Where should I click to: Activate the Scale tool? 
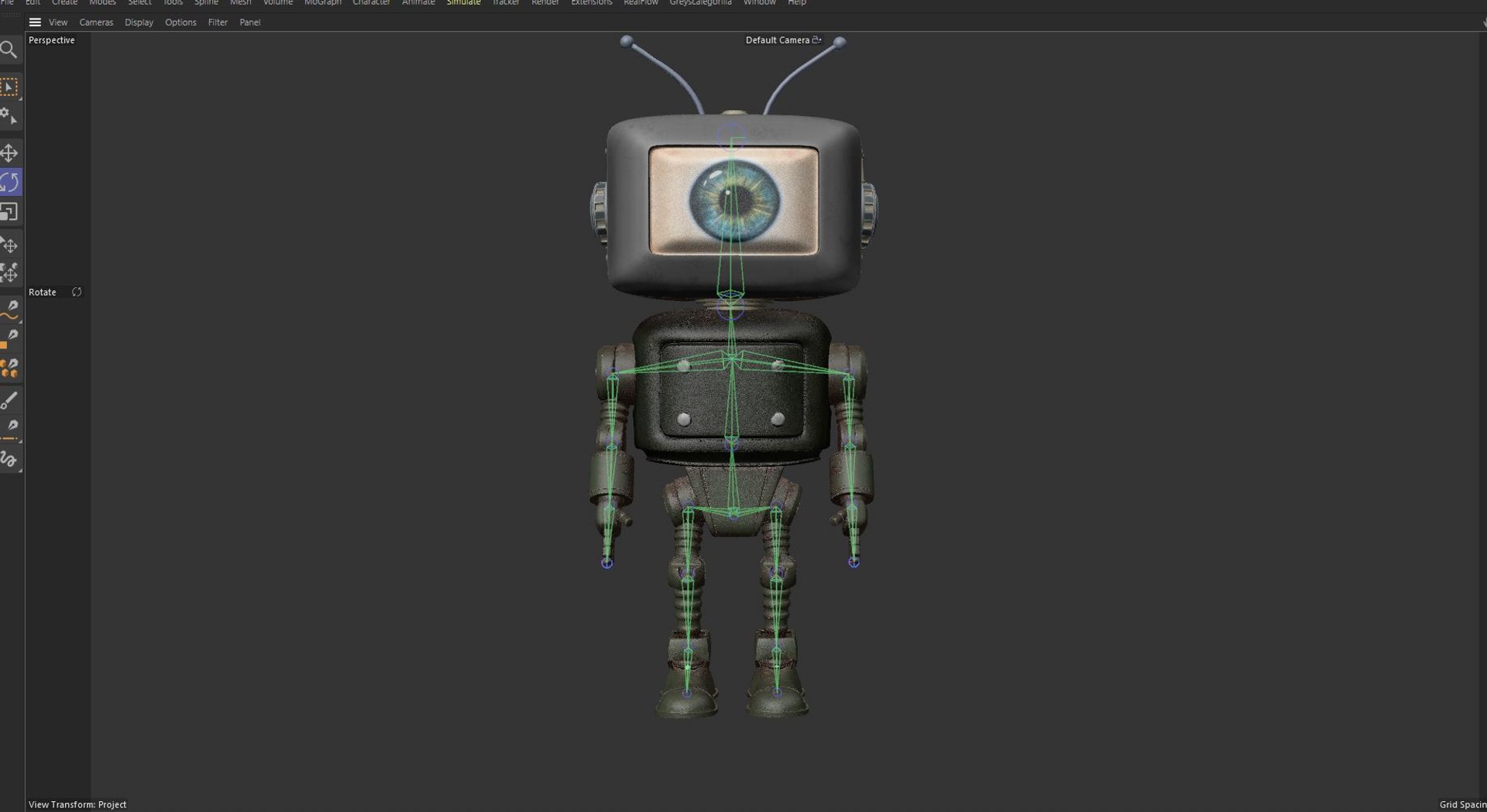[x=9, y=212]
